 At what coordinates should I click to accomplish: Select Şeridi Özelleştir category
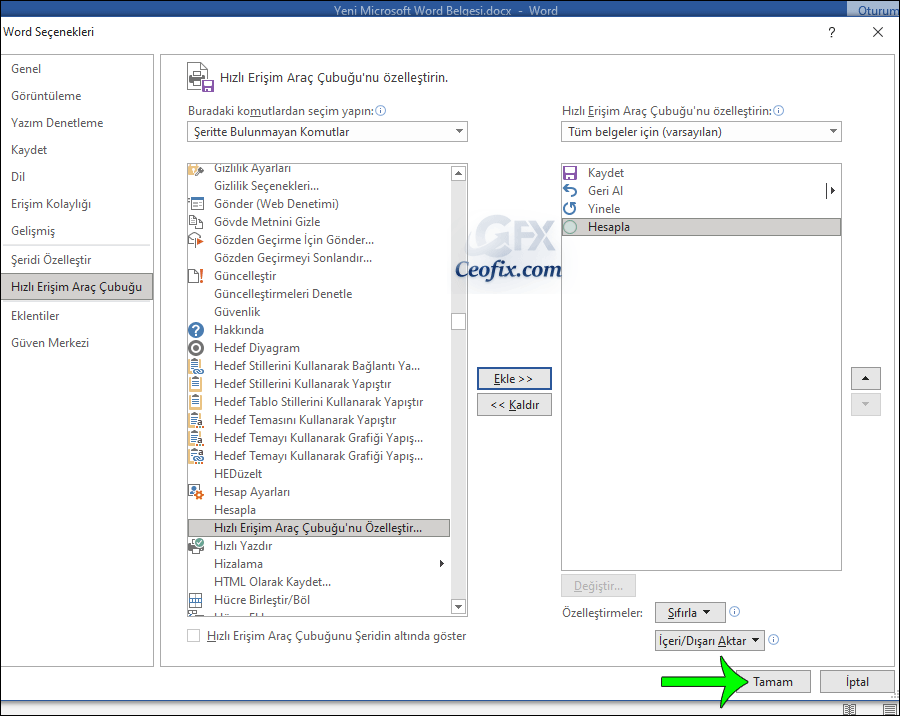(x=51, y=260)
